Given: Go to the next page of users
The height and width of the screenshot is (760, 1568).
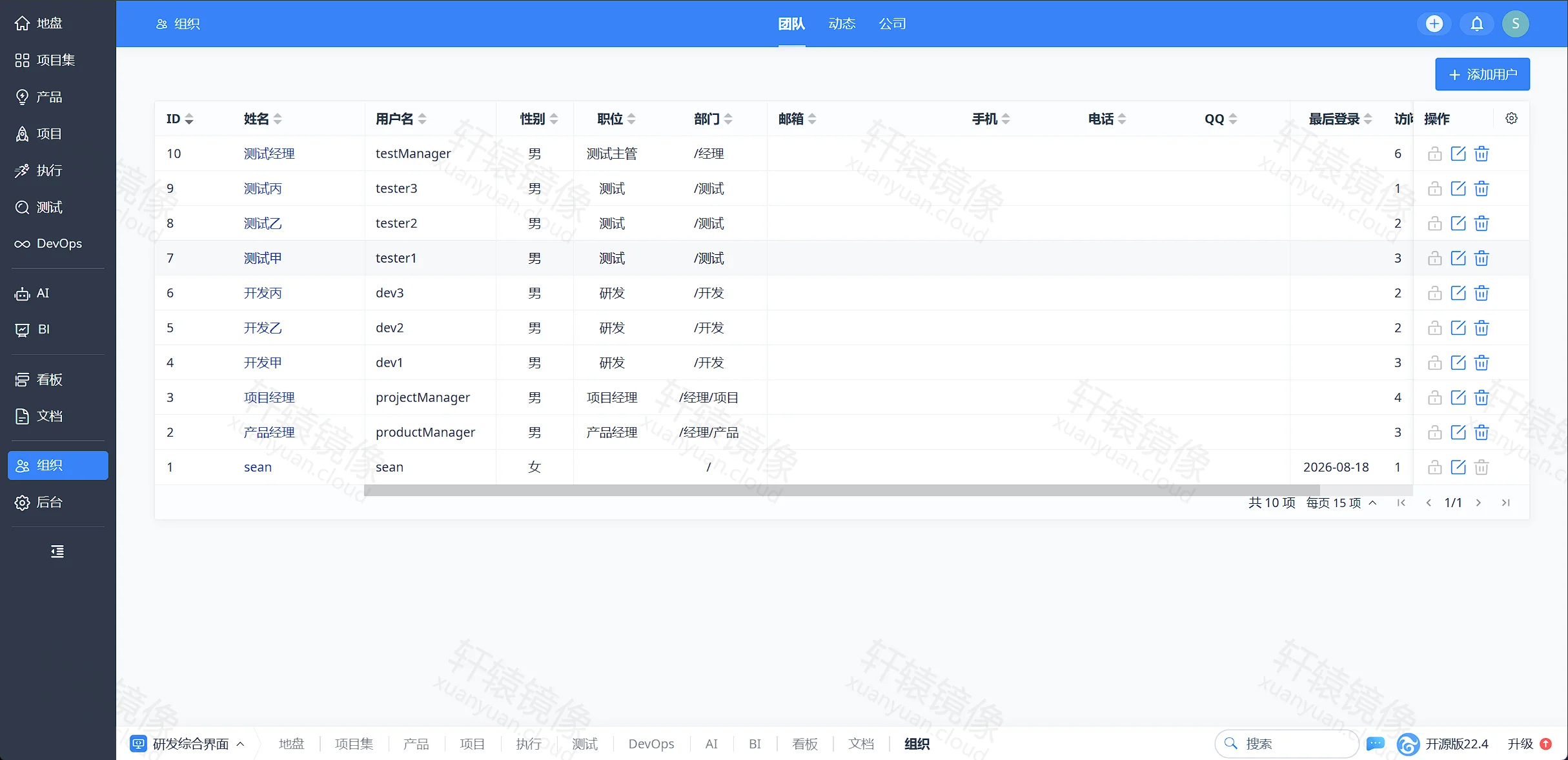Looking at the screenshot, I should [x=1478, y=503].
